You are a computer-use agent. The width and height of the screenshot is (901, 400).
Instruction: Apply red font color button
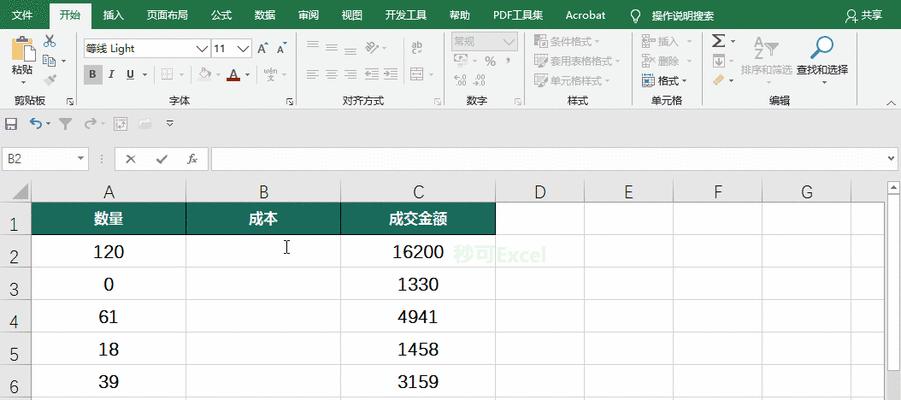point(233,74)
